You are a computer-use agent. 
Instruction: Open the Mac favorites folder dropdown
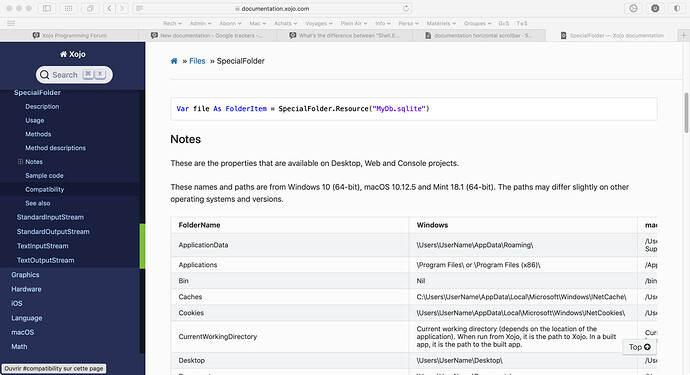point(257,23)
